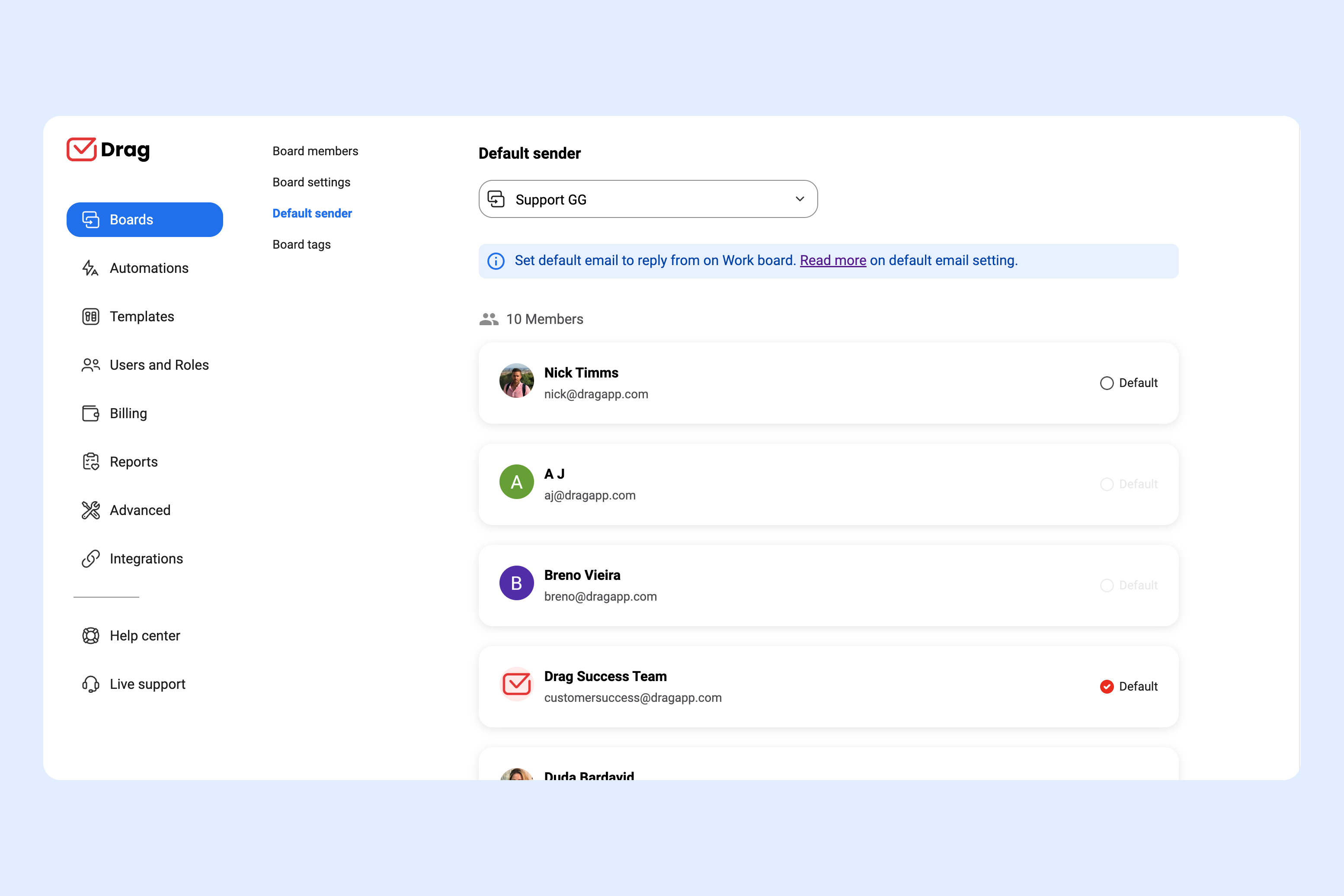Click the Drag logo icon
The width and height of the screenshot is (1344, 896).
(x=81, y=149)
